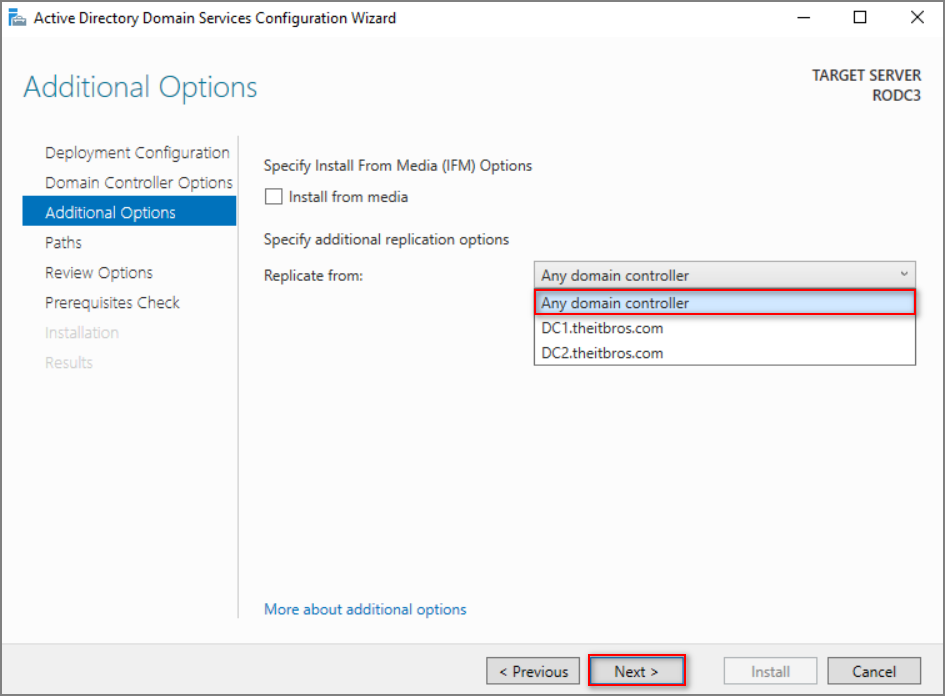The height and width of the screenshot is (696, 945).
Task: Close the configuration wizard window
Action: pos(917,17)
